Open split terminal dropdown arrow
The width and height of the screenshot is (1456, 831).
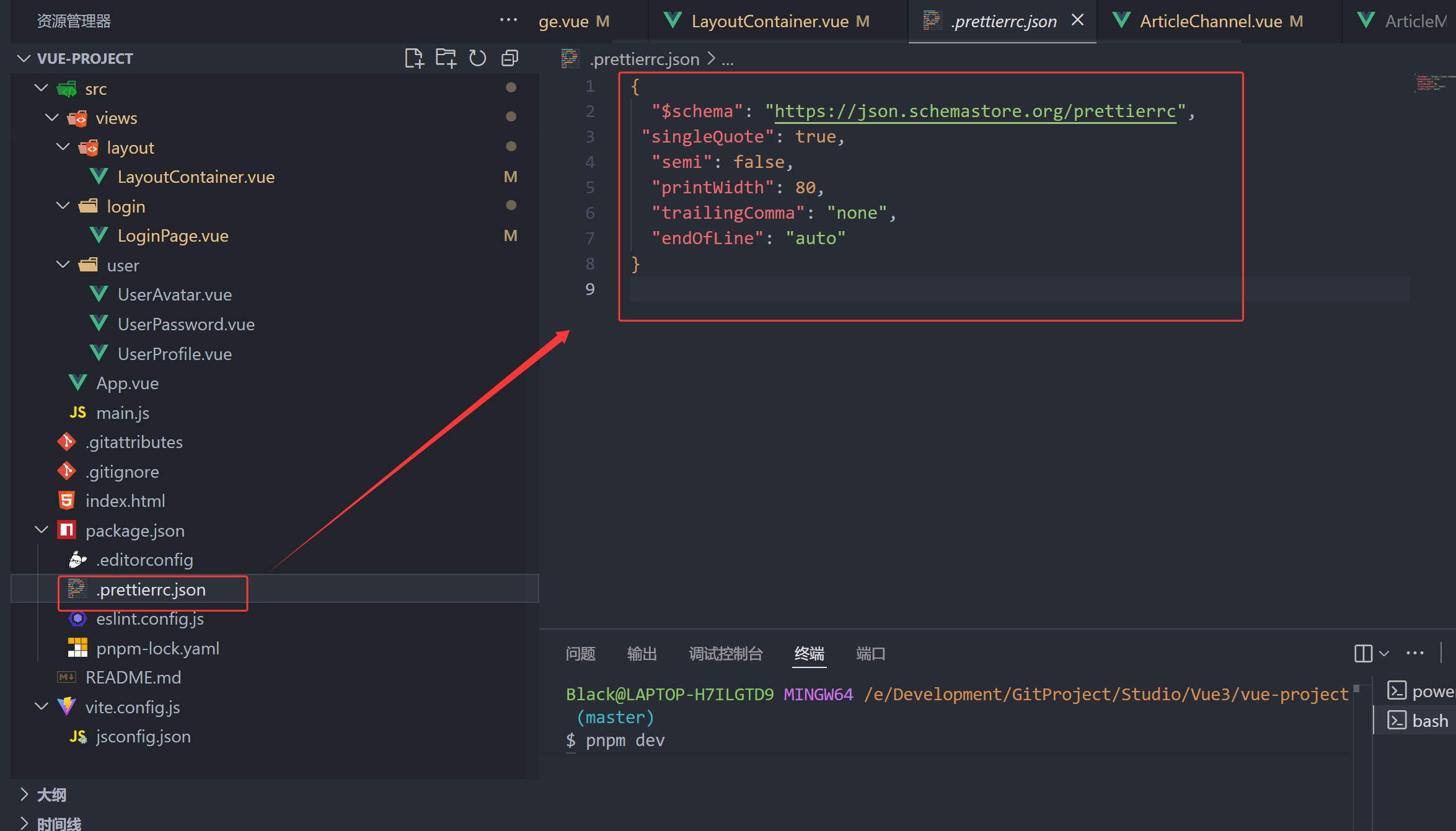[x=1384, y=653]
